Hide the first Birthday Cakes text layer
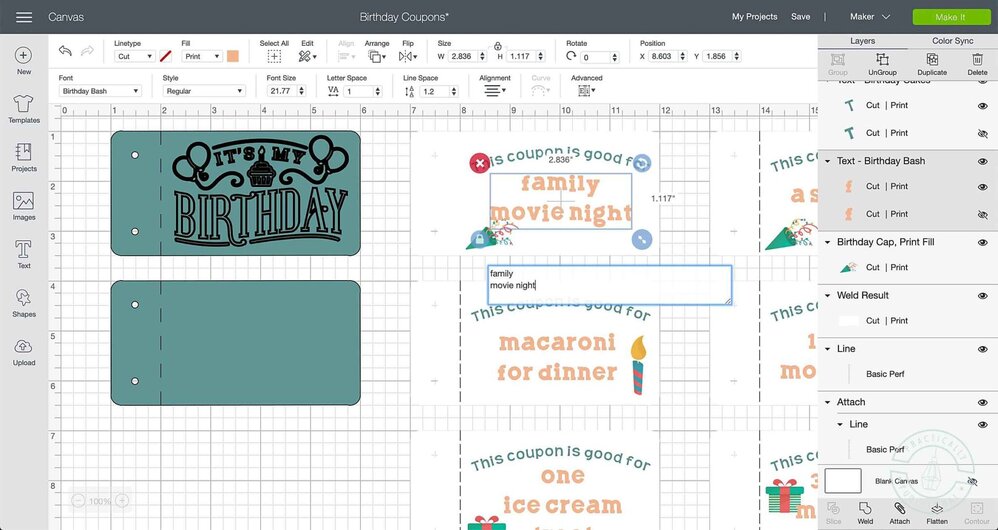 (x=983, y=106)
